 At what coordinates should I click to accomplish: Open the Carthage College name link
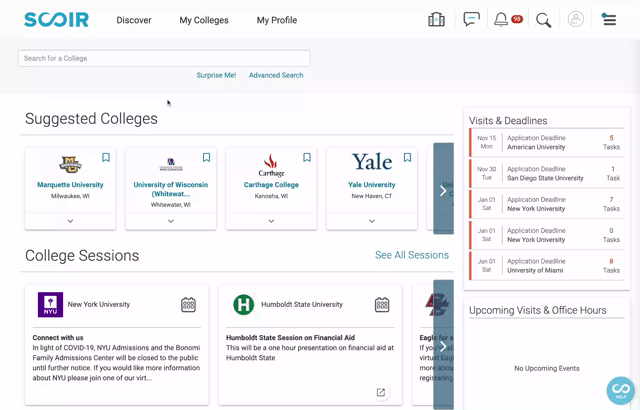pos(271,185)
